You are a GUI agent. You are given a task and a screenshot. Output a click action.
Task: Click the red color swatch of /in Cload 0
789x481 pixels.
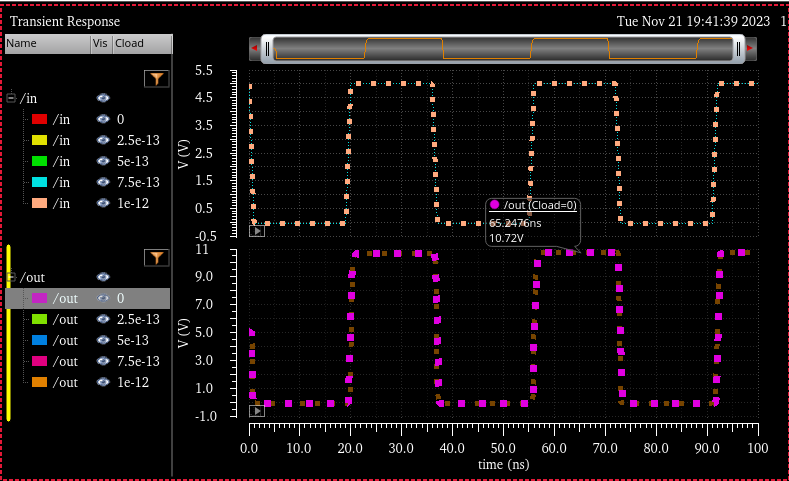(x=40, y=119)
